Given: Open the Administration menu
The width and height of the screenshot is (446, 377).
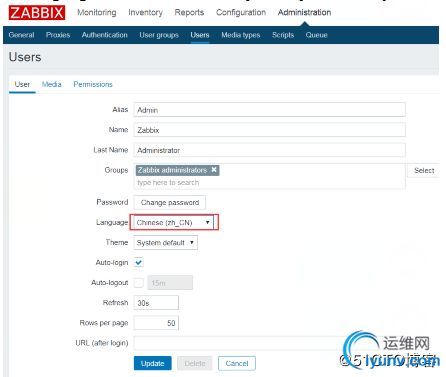Looking at the screenshot, I should point(304,13).
